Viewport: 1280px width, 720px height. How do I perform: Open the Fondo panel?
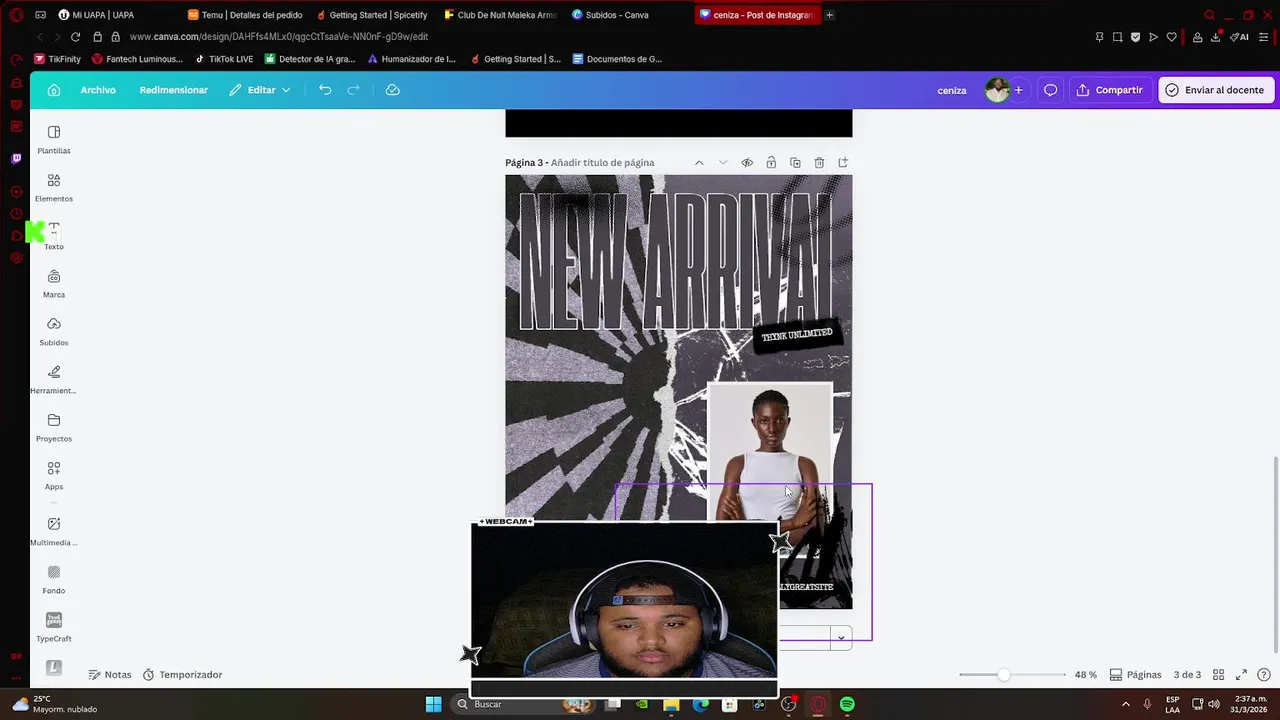(x=54, y=580)
